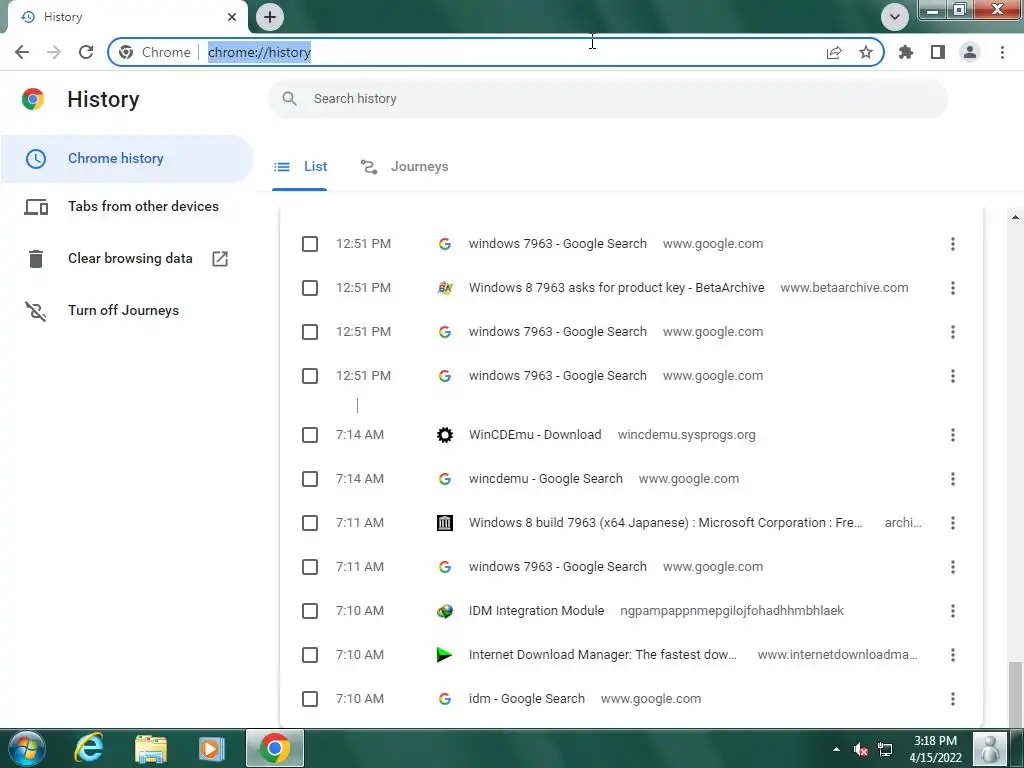Check the wincdemu - Google Search entry
Screen dimensions: 1024x768
click(x=310, y=479)
